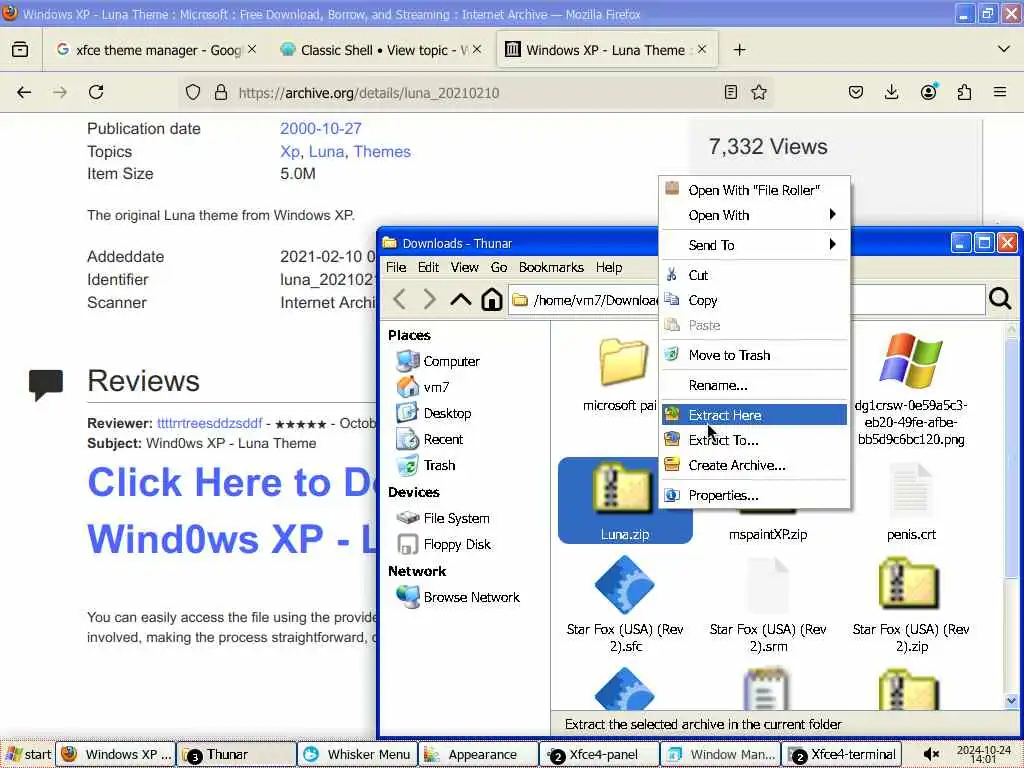Open Thunar View menu
This screenshot has width=1024, height=768.
(x=464, y=267)
